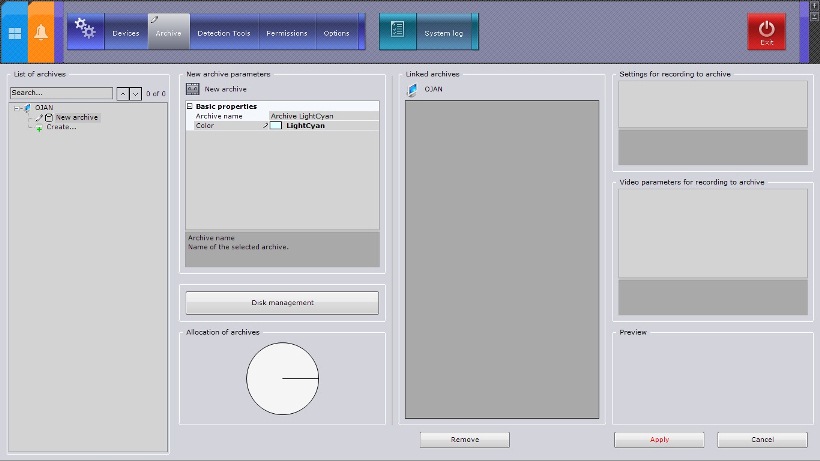Go to next search result arrow
Viewport: 820px width, 461px height.
point(135,93)
